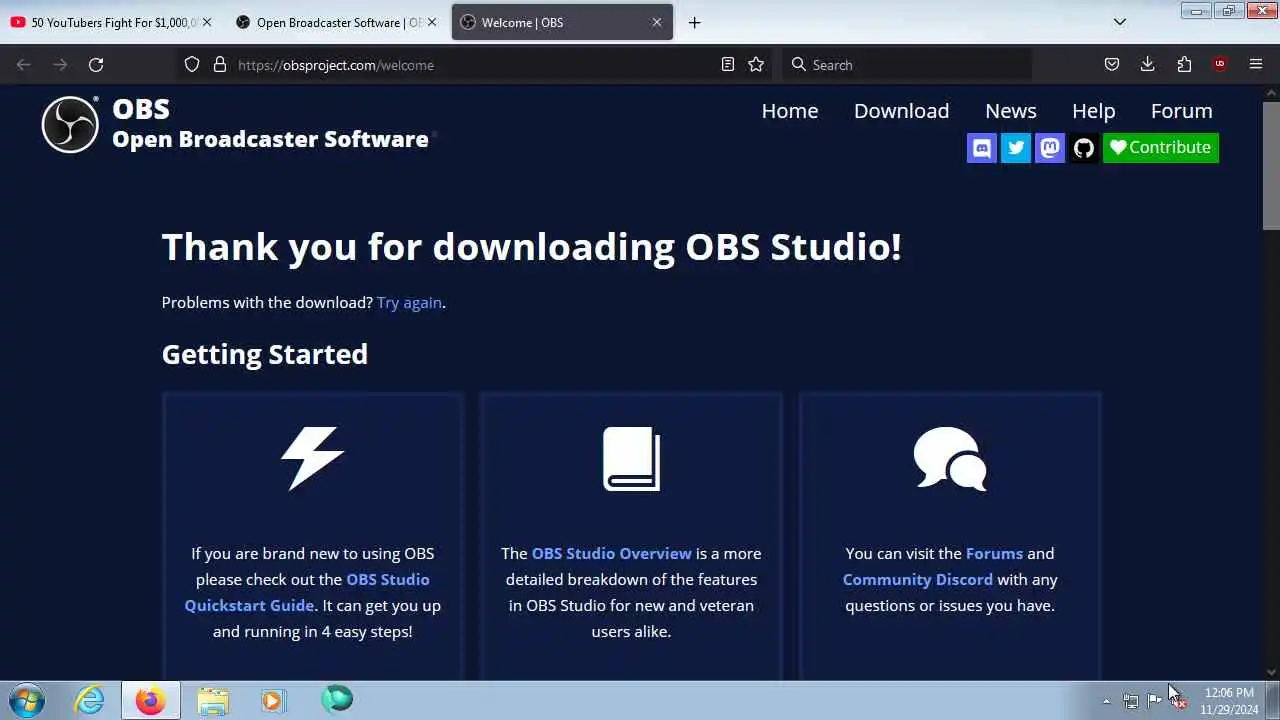Open the OBS Studio Overview link
The width and height of the screenshot is (1280, 720).
click(612, 553)
